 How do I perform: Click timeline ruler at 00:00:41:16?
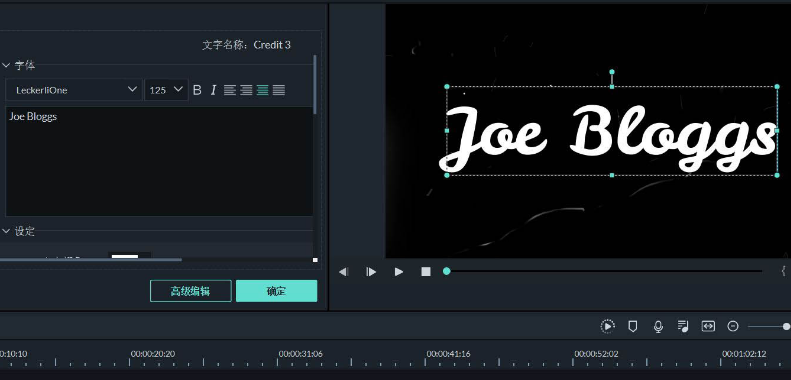tap(448, 354)
